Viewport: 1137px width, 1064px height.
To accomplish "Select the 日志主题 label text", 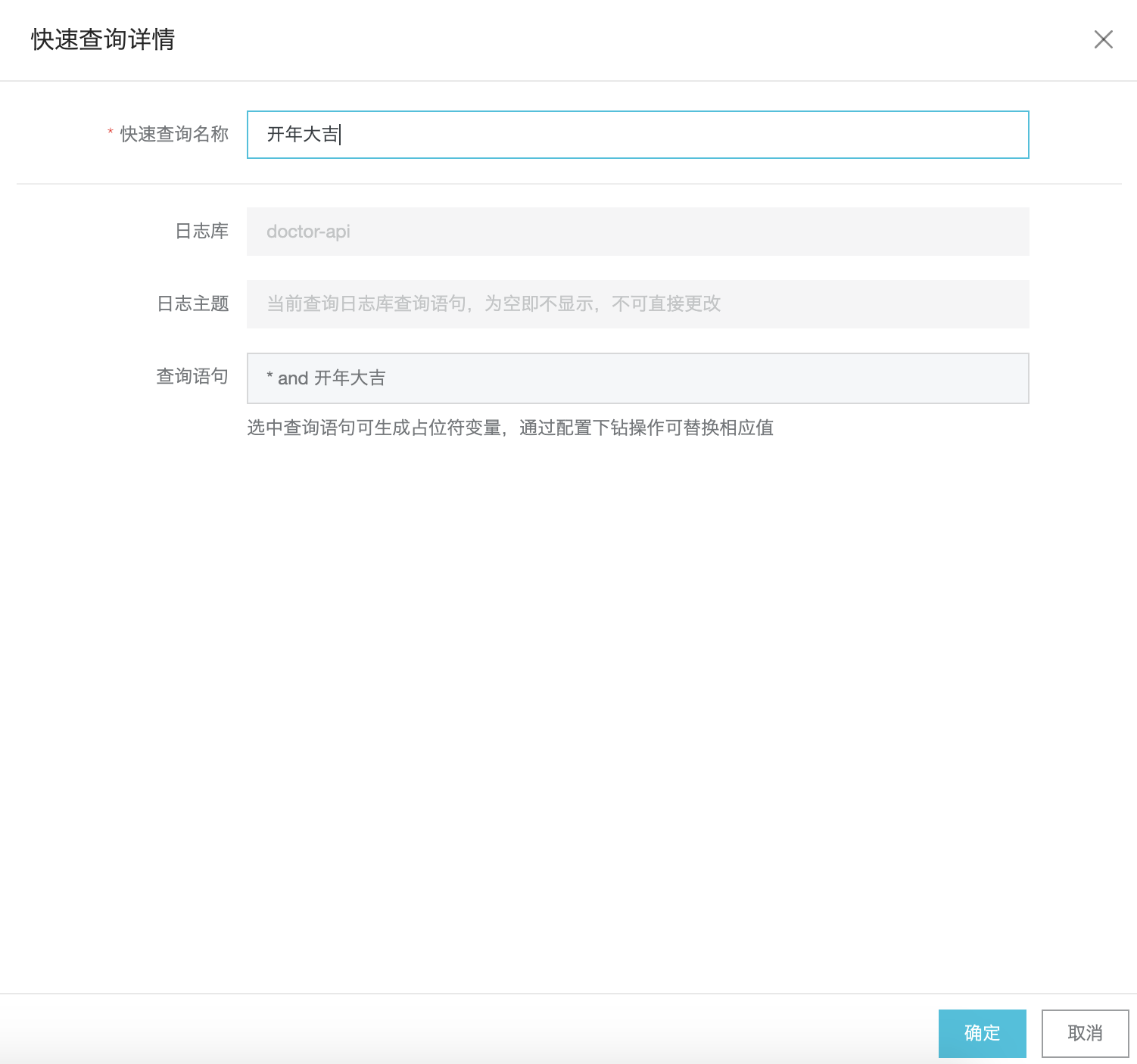I will click(x=192, y=303).
